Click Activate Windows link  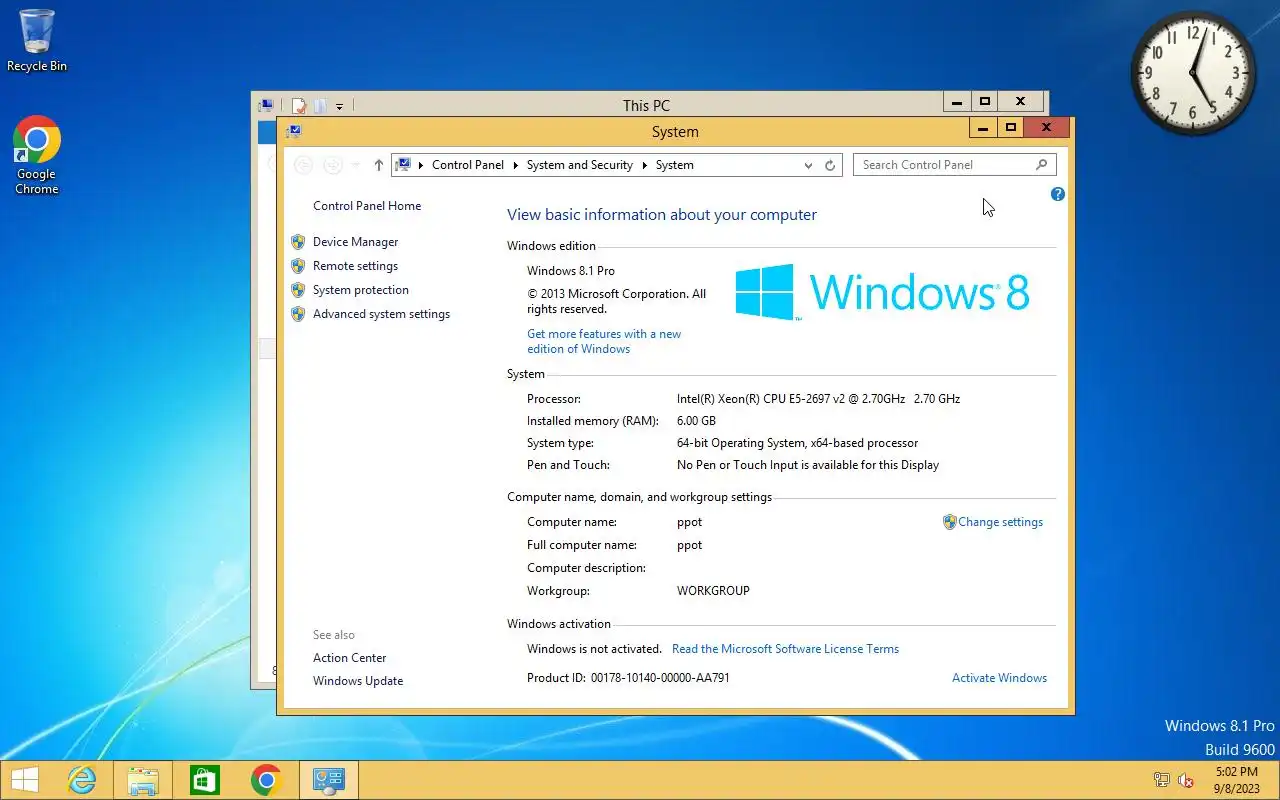pos(1000,678)
